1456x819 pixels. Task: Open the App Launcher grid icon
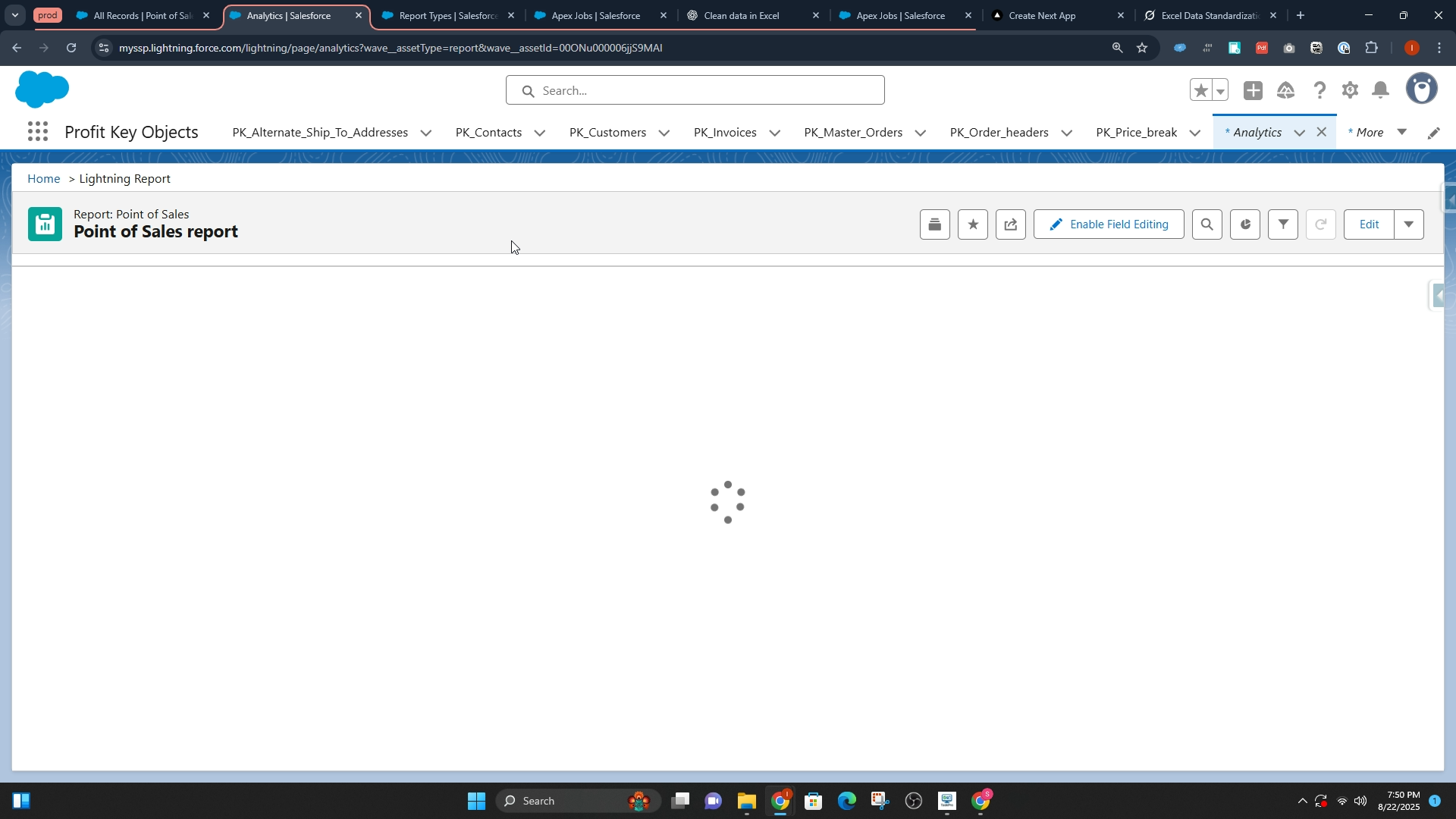[x=37, y=132]
